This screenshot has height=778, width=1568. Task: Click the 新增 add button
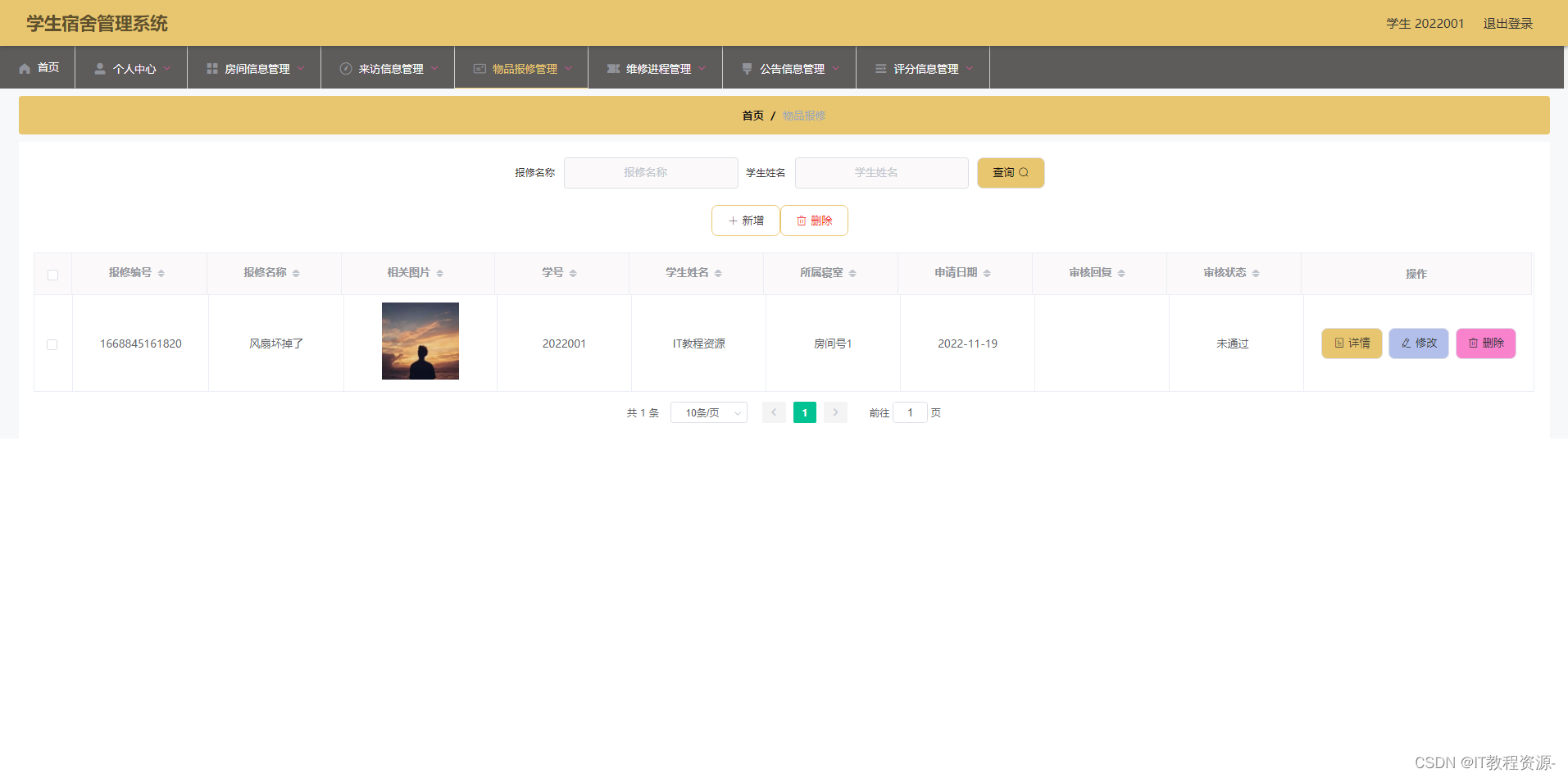[x=746, y=221]
